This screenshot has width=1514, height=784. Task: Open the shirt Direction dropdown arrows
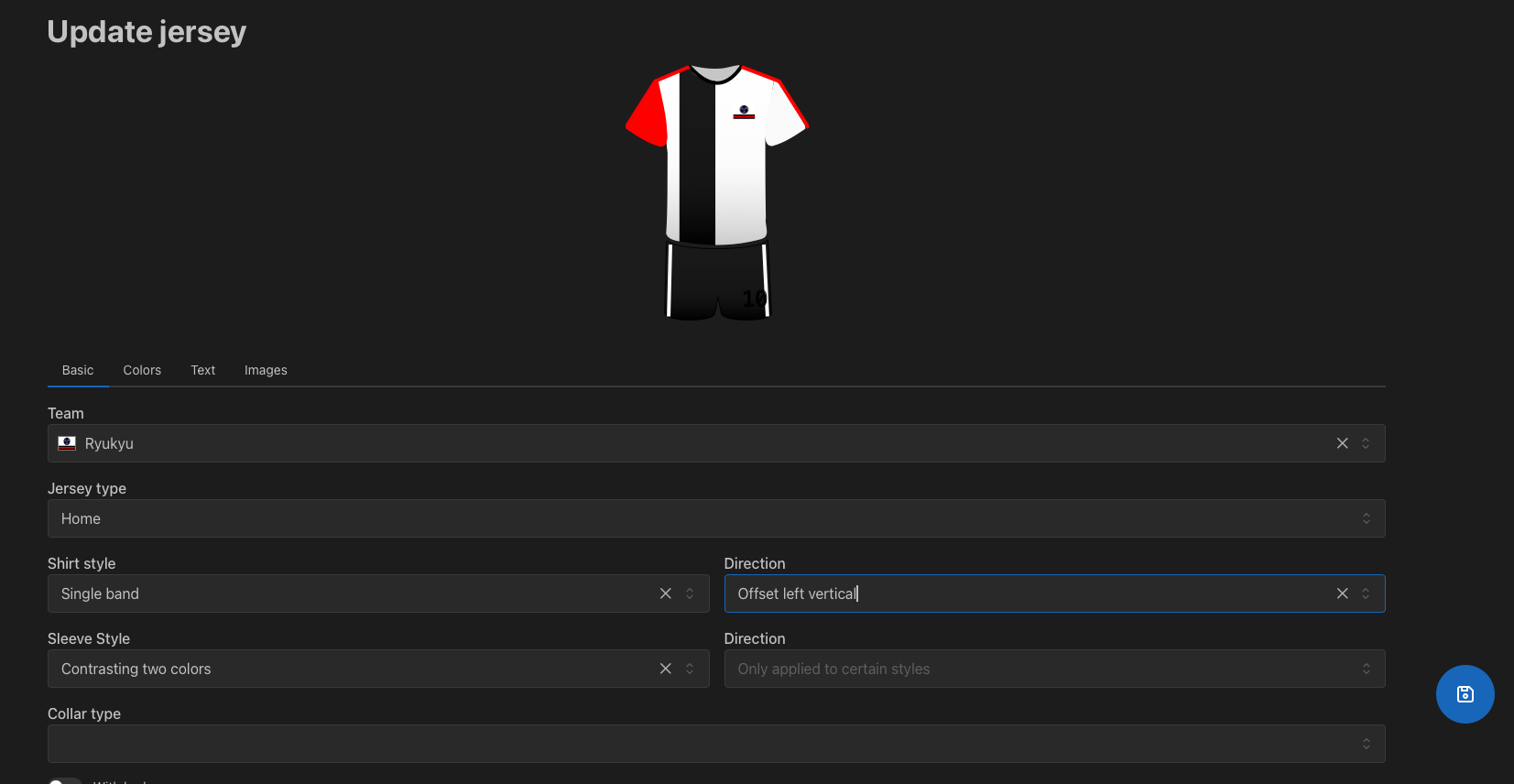tap(1366, 593)
